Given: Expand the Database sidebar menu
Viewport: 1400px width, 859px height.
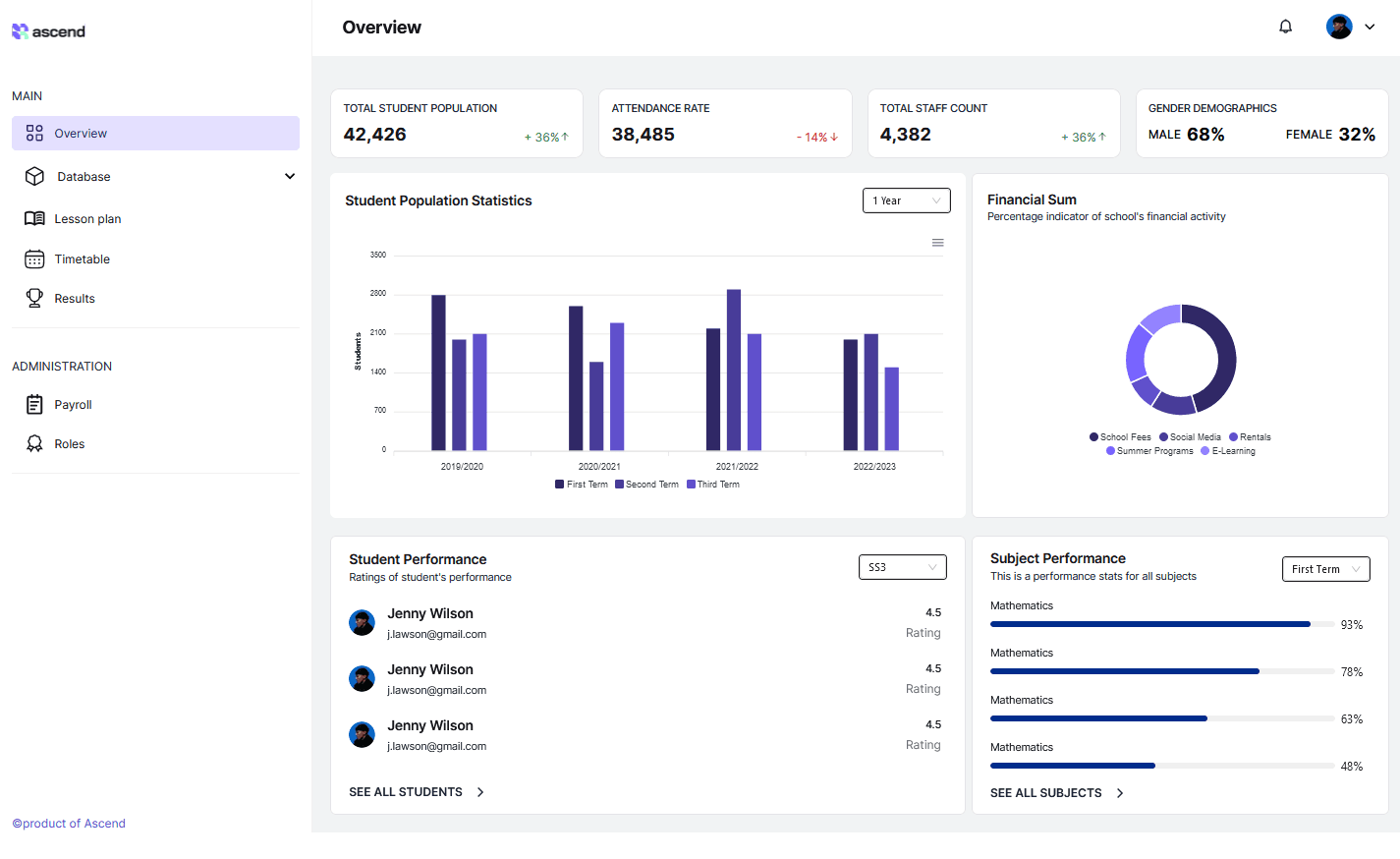Looking at the screenshot, I should pos(290,176).
